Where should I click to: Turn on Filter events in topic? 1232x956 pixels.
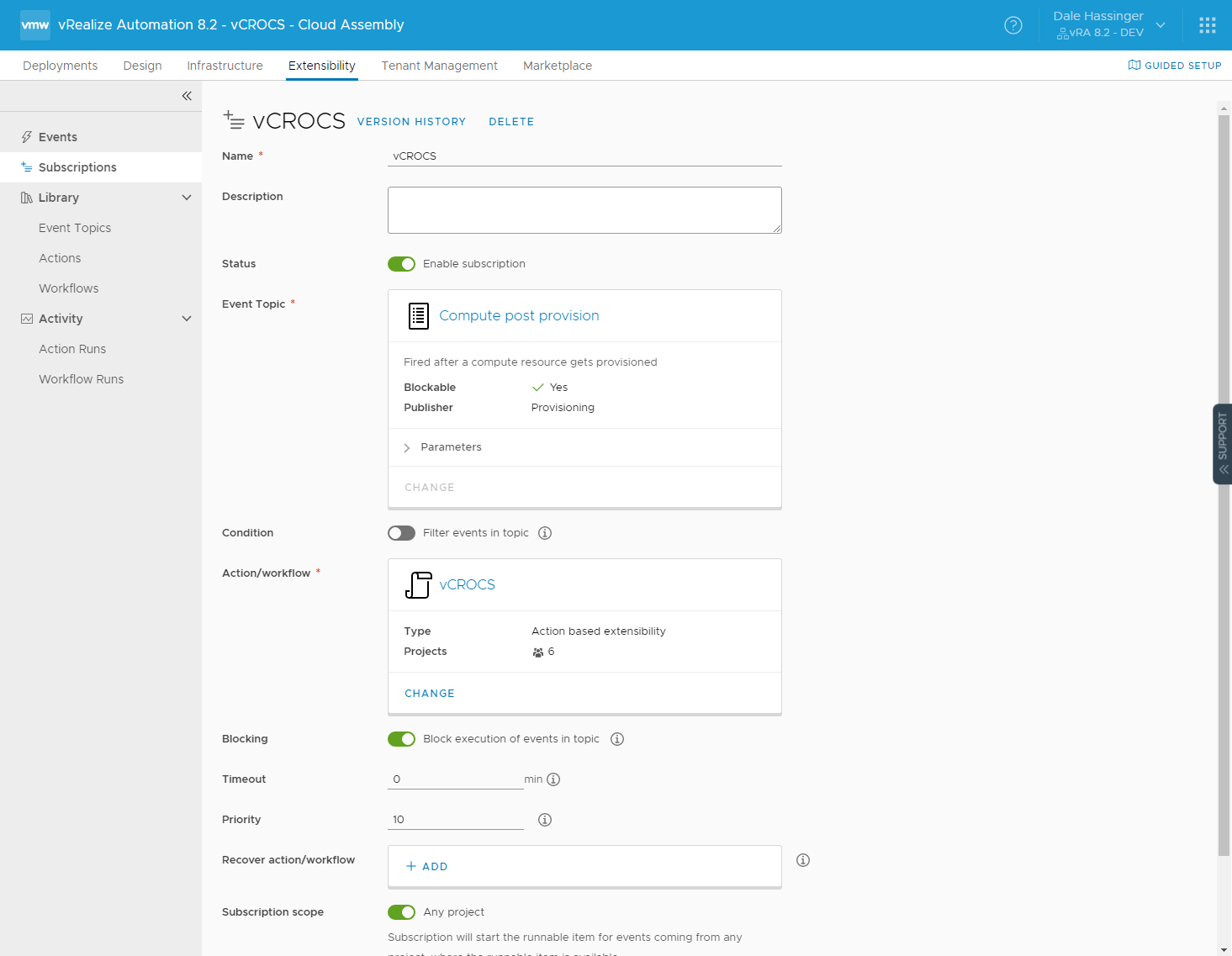401,533
